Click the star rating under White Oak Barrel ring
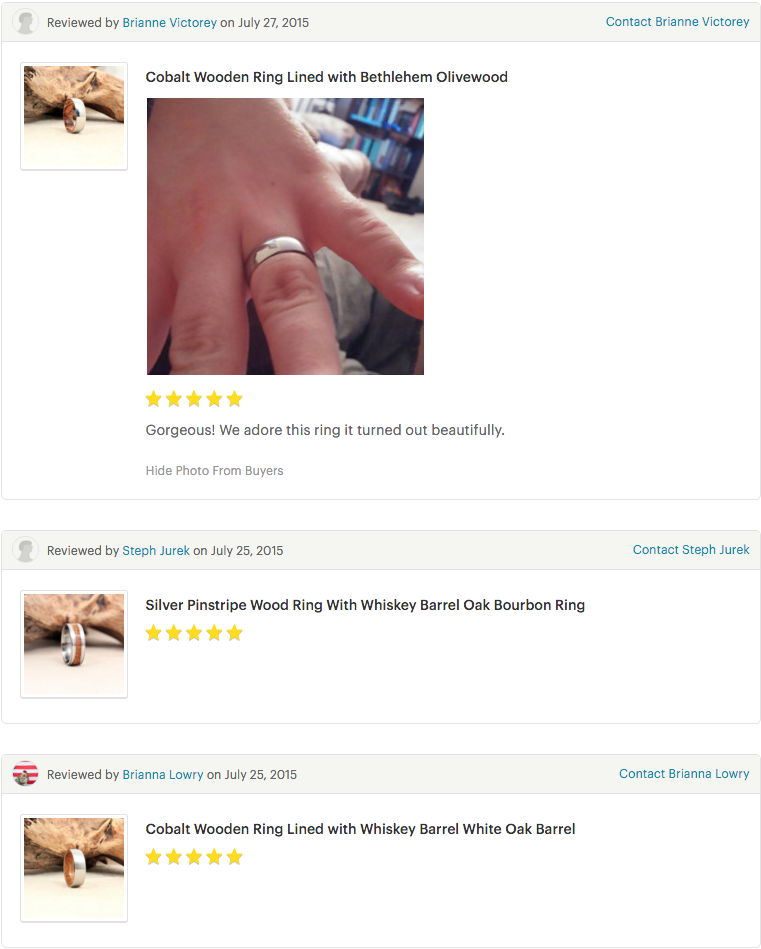The image size is (761, 949). [x=194, y=857]
